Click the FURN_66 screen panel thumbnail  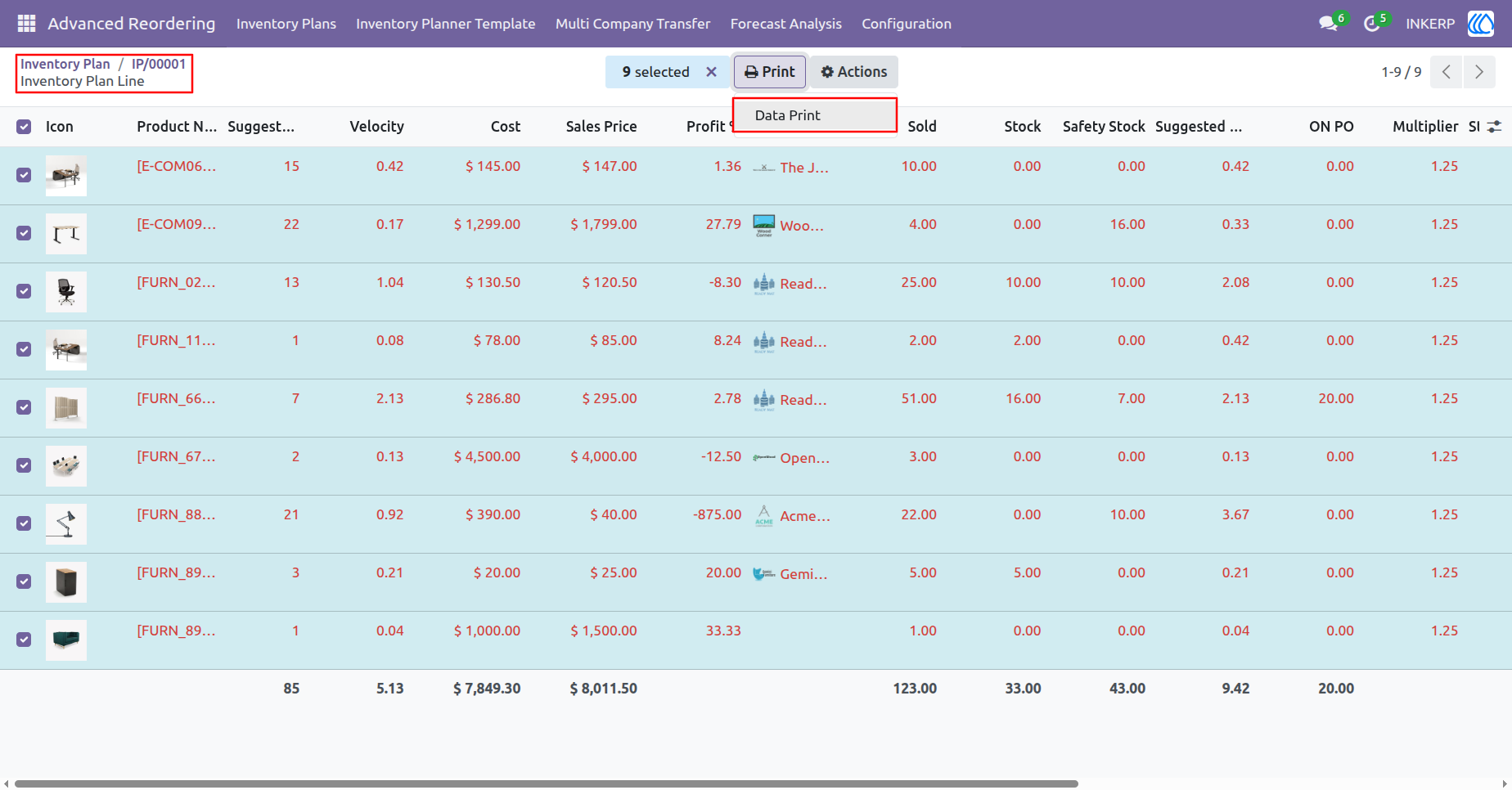[66, 408]
